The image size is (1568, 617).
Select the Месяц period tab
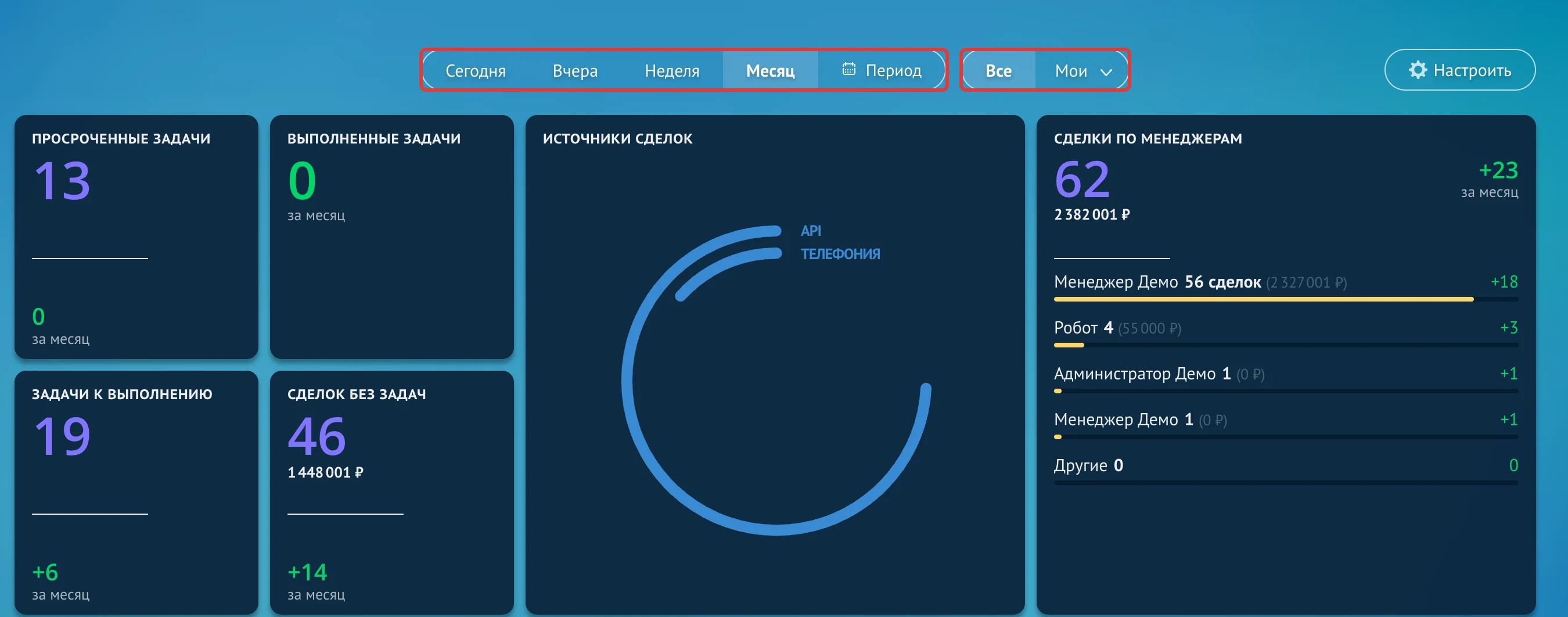(x=770, y=71)
